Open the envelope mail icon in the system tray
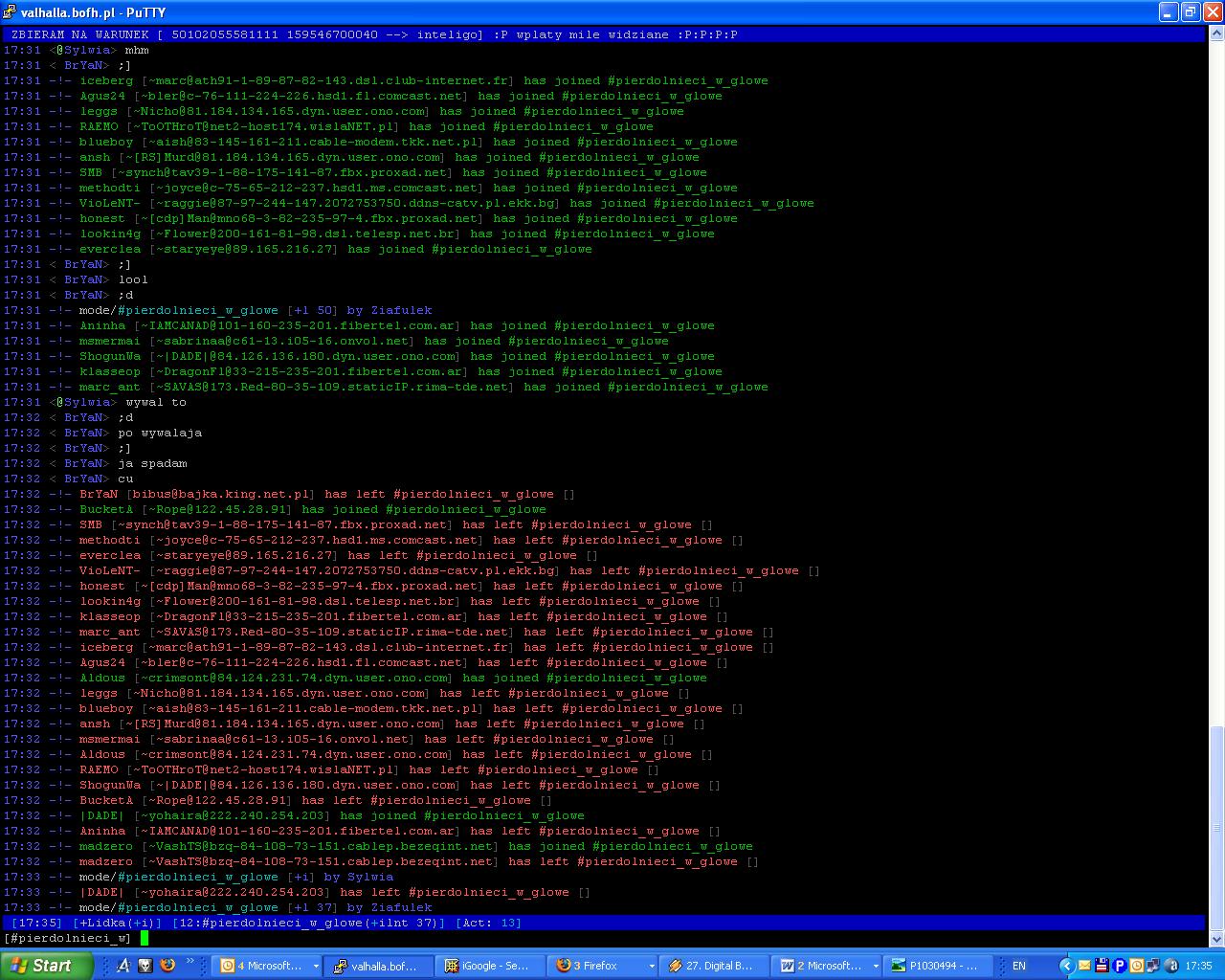The image size is (1225, 980). [1084, 966]
